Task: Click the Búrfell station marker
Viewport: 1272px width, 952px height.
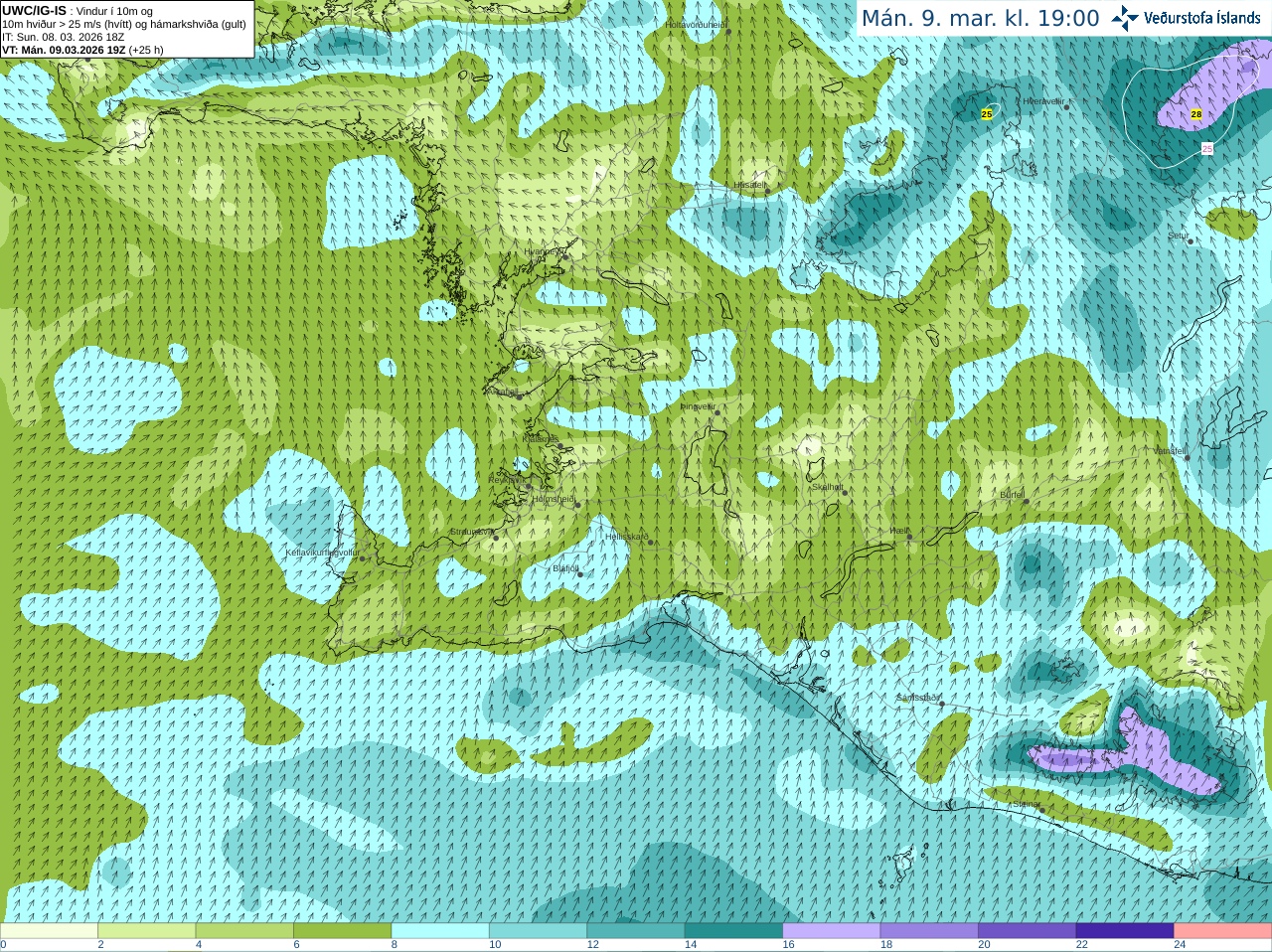Action: point(1027,500)
